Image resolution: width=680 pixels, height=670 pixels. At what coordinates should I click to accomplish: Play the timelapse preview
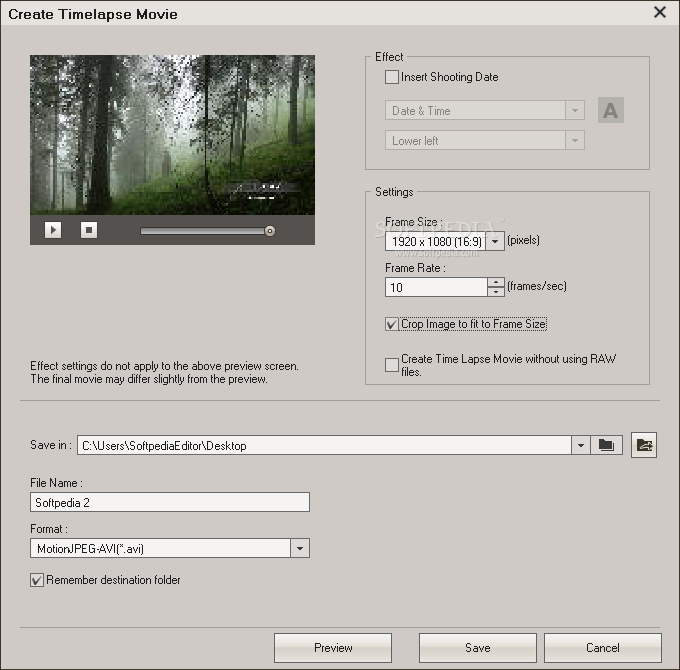[x=53, y=230]
